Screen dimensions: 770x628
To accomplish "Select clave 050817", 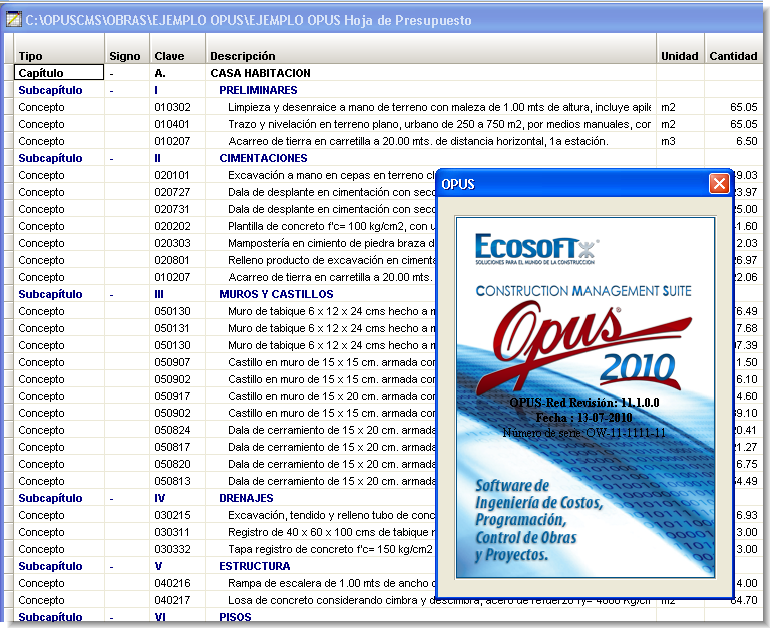I will coord(172,447).
